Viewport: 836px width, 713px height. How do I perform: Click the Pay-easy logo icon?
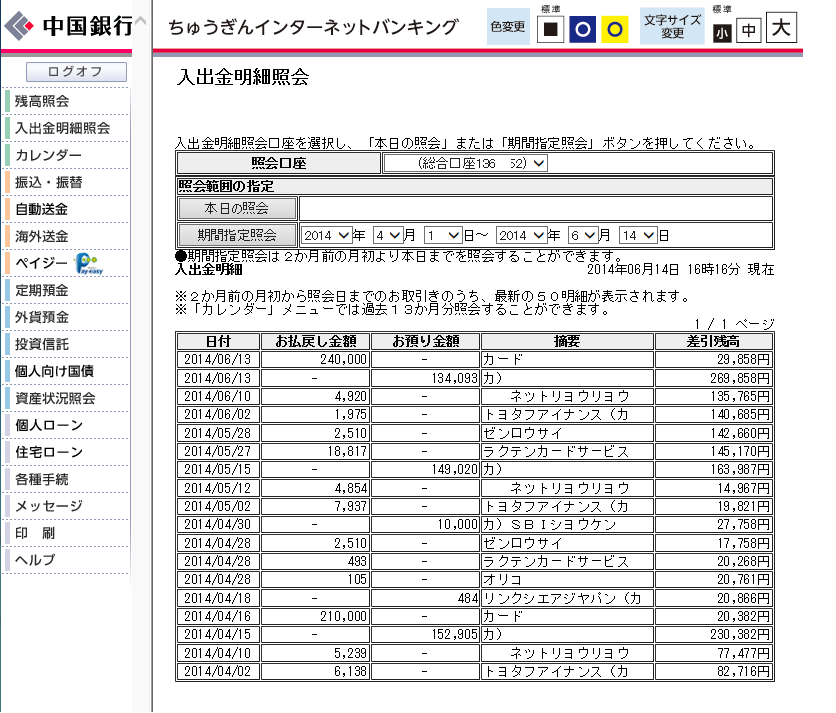pyautogui.click(x=89, y=263)
